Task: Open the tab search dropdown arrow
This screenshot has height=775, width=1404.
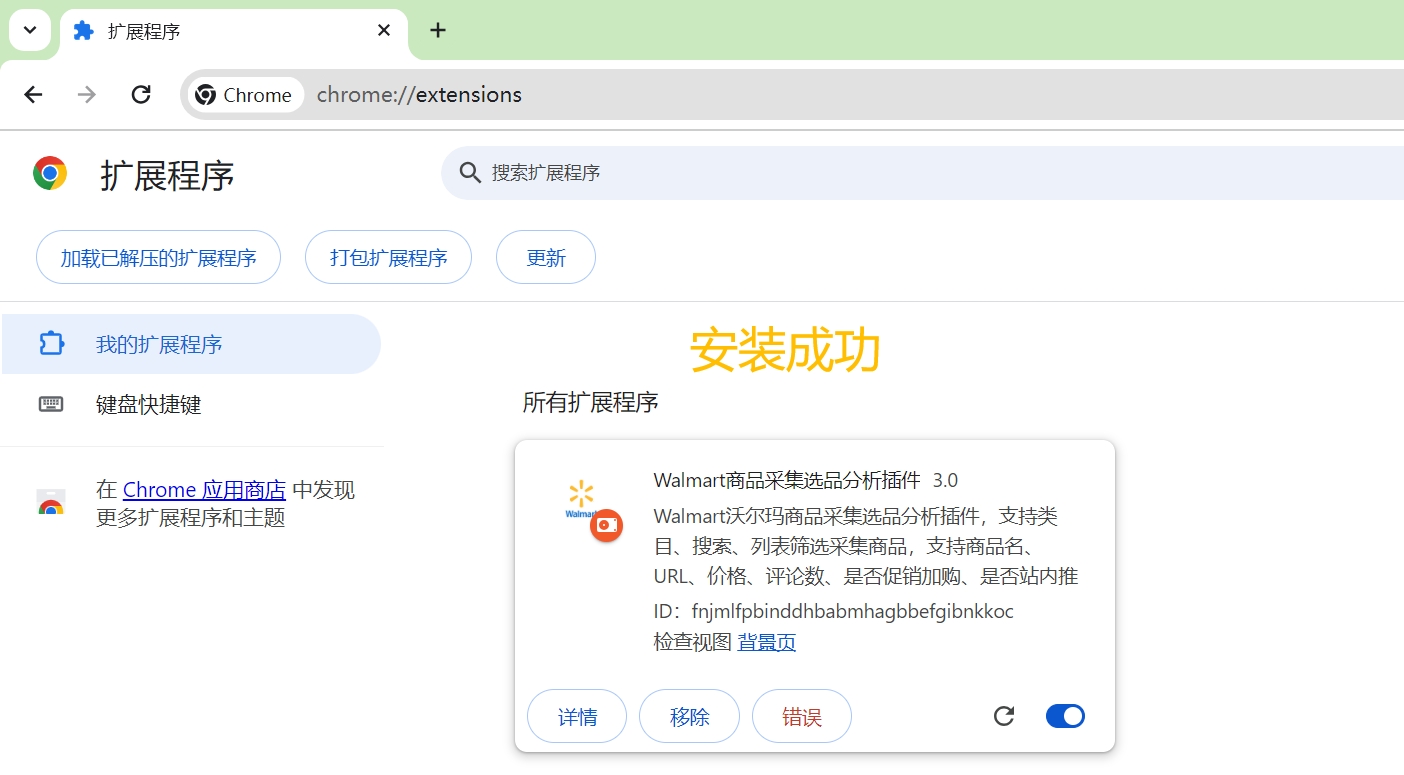Action: point(30,30)
